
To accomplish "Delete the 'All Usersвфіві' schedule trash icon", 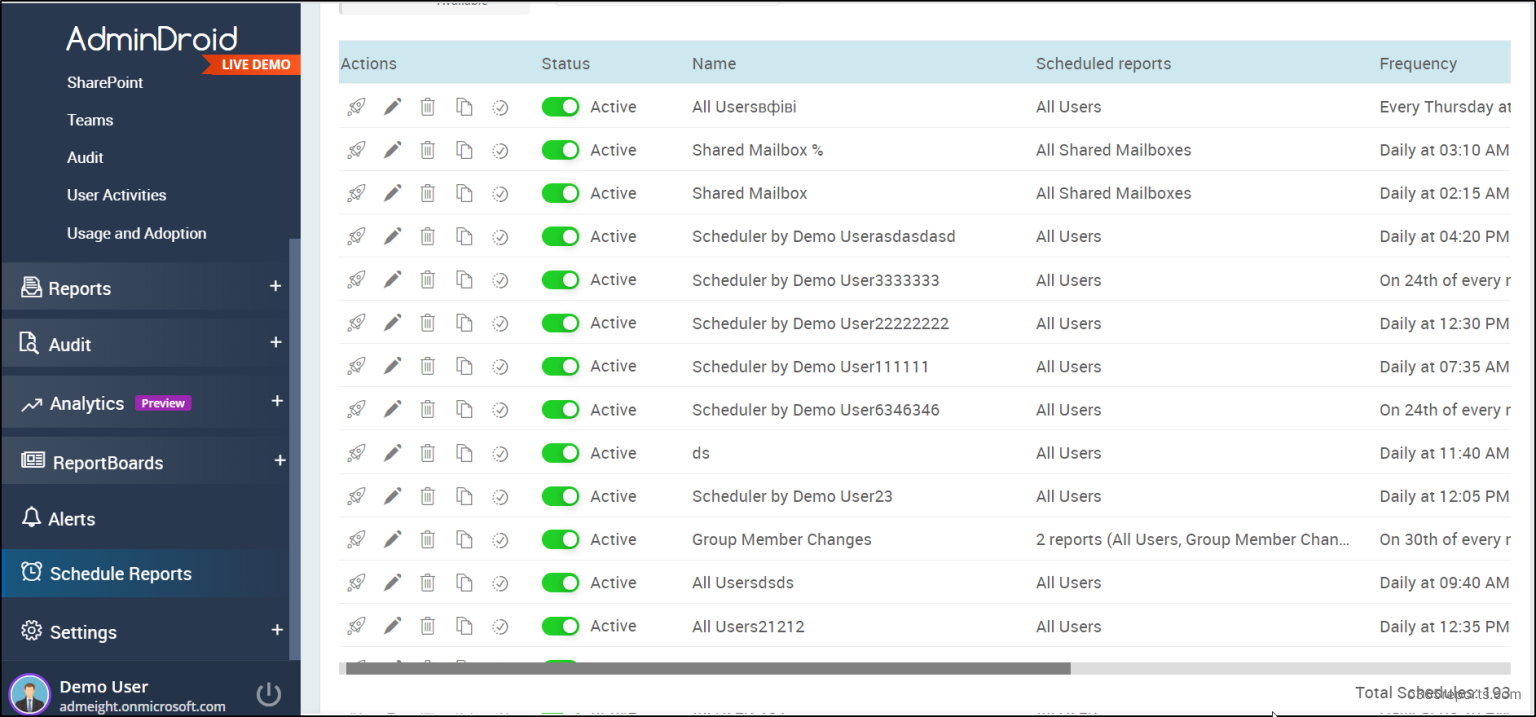I will (x=427, y=107).
